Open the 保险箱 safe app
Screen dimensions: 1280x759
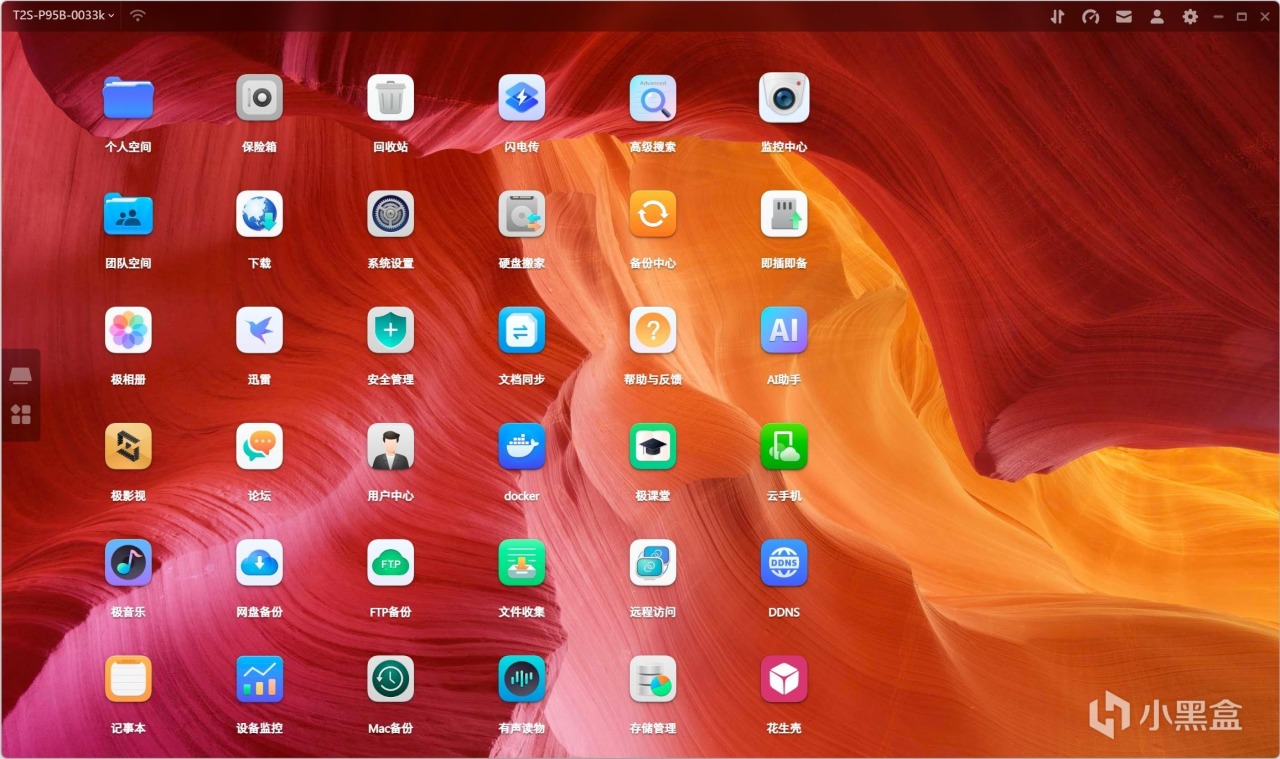259,98
